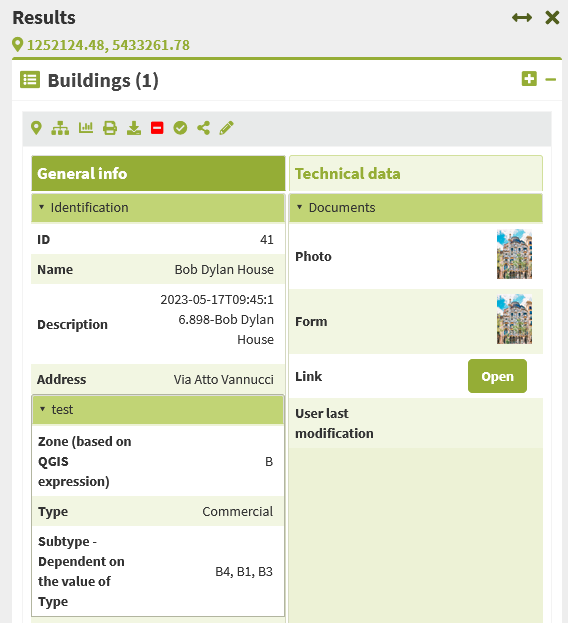Click the Results panel title
The image size is (568, 623).
coord(44,17)
